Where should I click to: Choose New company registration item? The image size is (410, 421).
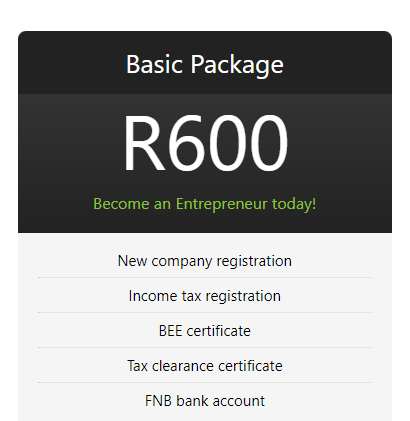coord(205,261)
